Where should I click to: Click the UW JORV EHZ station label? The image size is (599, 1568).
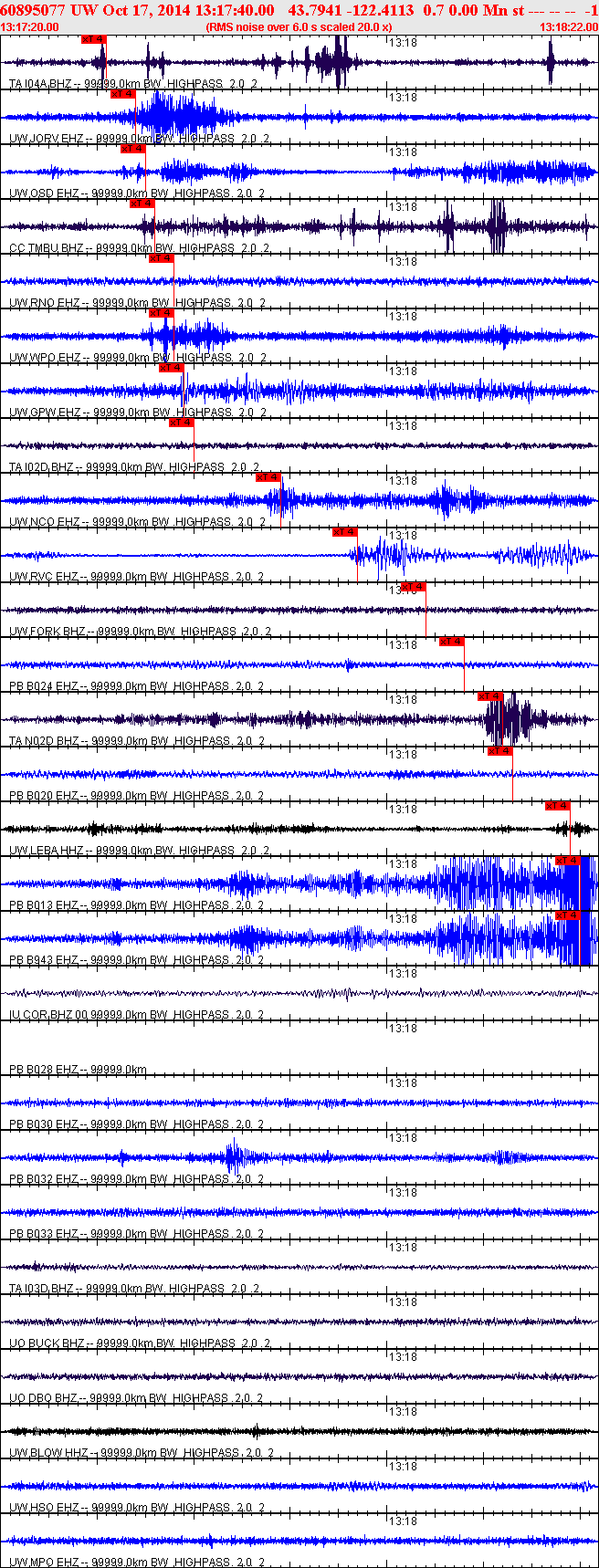point(139,139)
